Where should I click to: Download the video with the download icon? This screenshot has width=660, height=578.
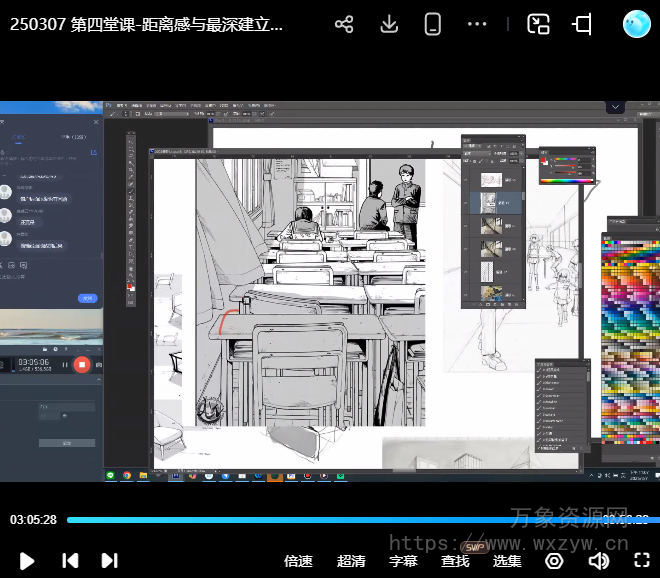point(389,24)
